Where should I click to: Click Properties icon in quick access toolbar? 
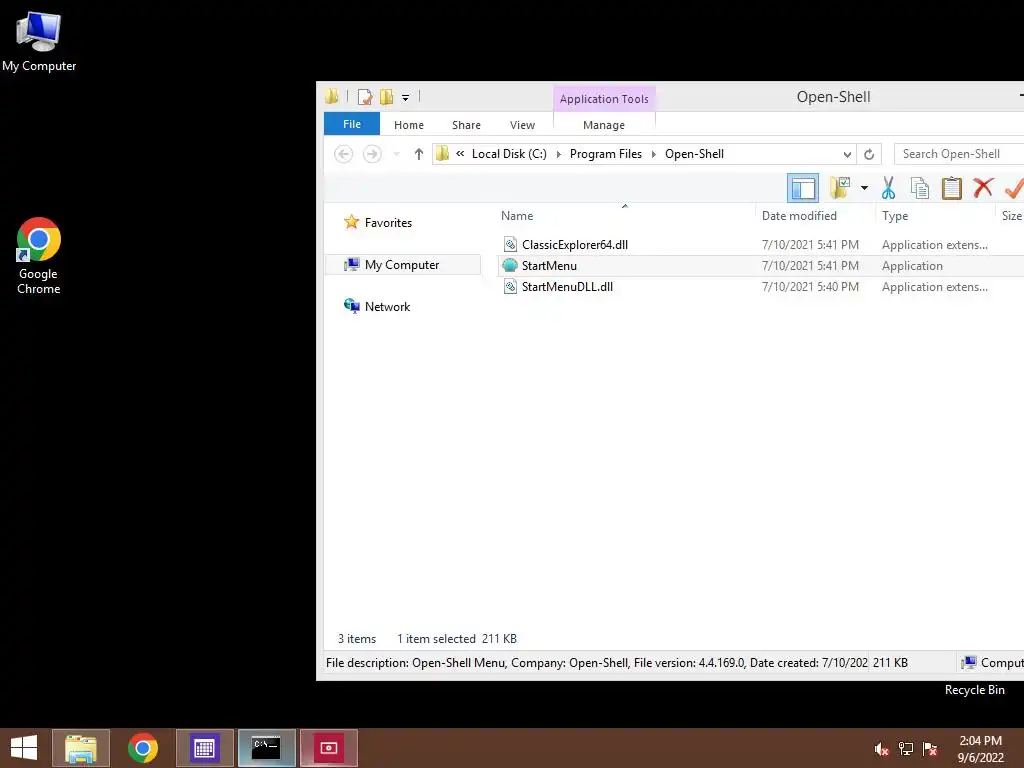point(364,97)
